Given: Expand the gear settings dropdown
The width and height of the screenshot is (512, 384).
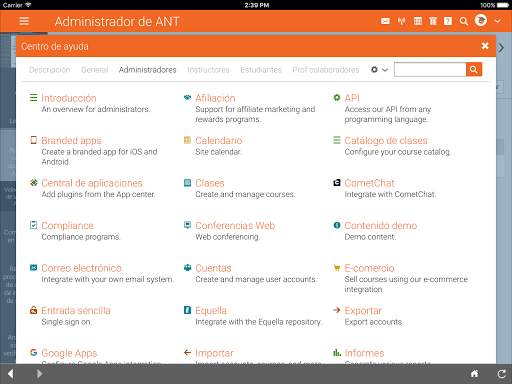Looking at the screenshot, I should pos(379,69).
